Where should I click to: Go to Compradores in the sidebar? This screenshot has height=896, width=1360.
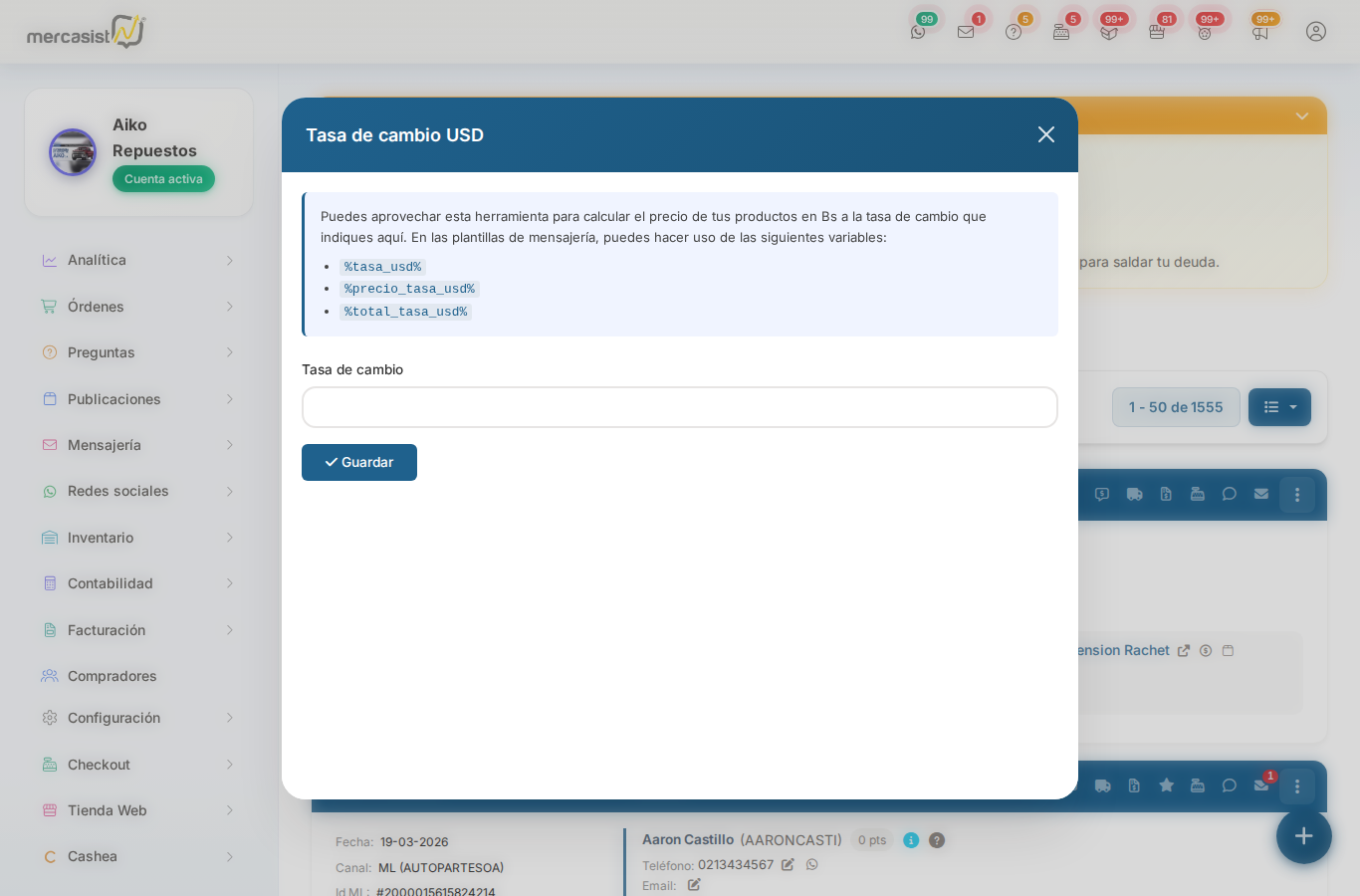pyautogui.click(x=112, y=676)
